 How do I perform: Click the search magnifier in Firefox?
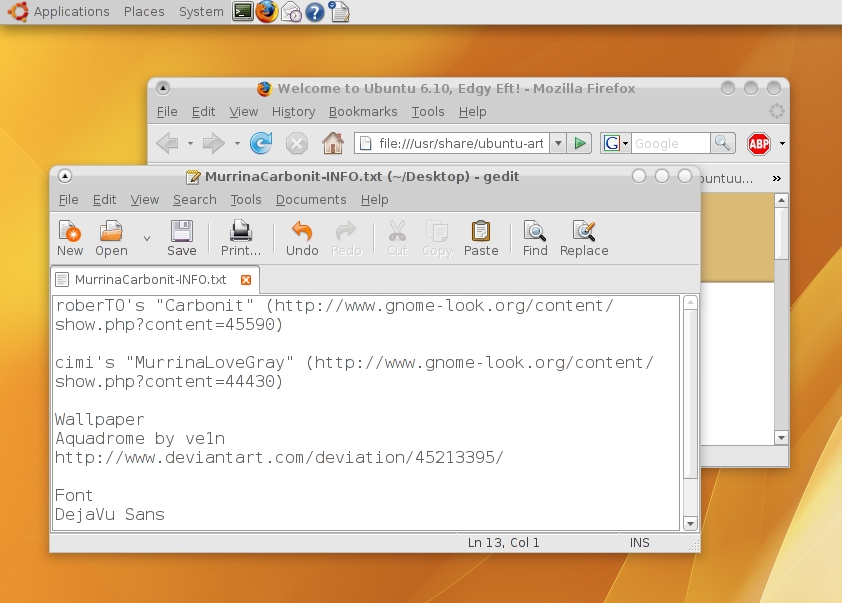[x=722, y=143]
